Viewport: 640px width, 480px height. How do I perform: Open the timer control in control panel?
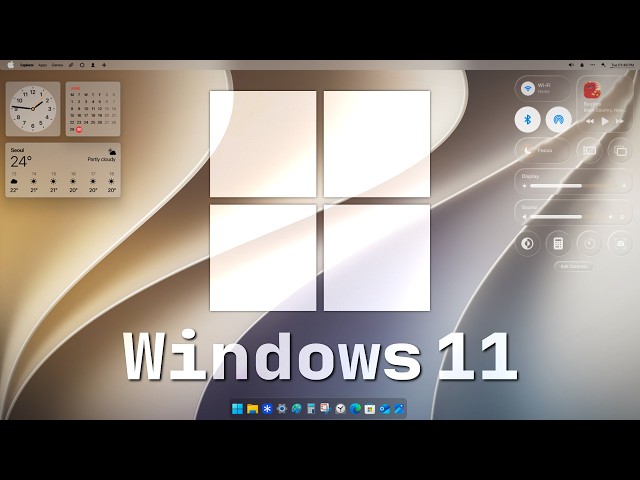tap(589, 244)
